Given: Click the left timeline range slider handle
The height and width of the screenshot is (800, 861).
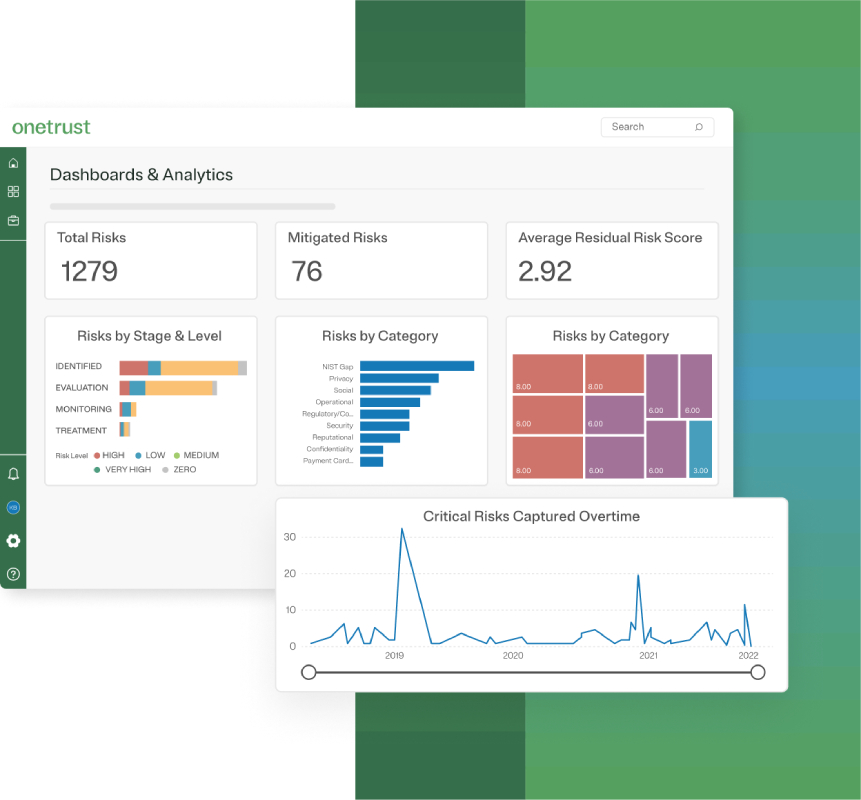Looking at the screenshot, I should (309, 672).
